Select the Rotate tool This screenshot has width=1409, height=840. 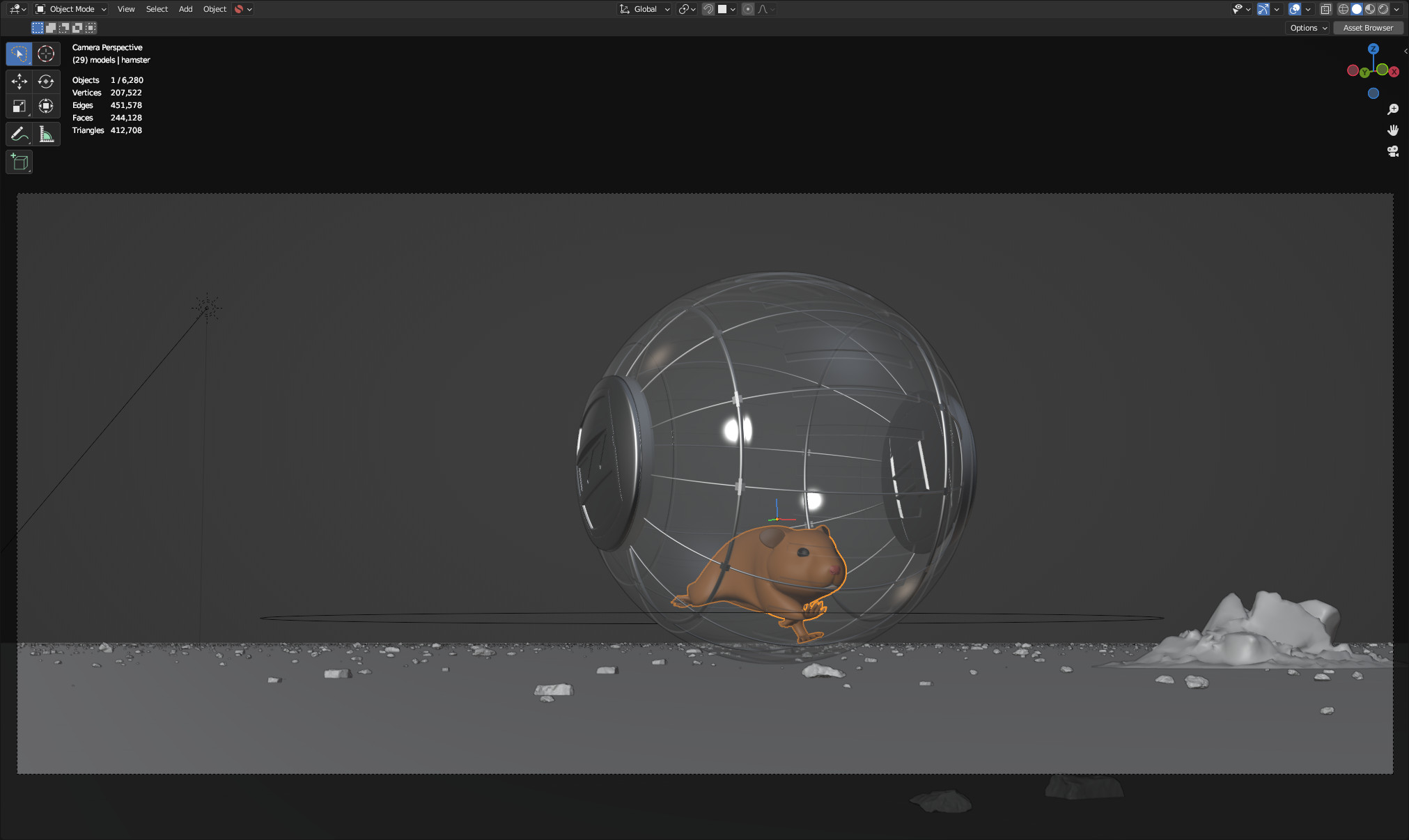tap(46, 81)
